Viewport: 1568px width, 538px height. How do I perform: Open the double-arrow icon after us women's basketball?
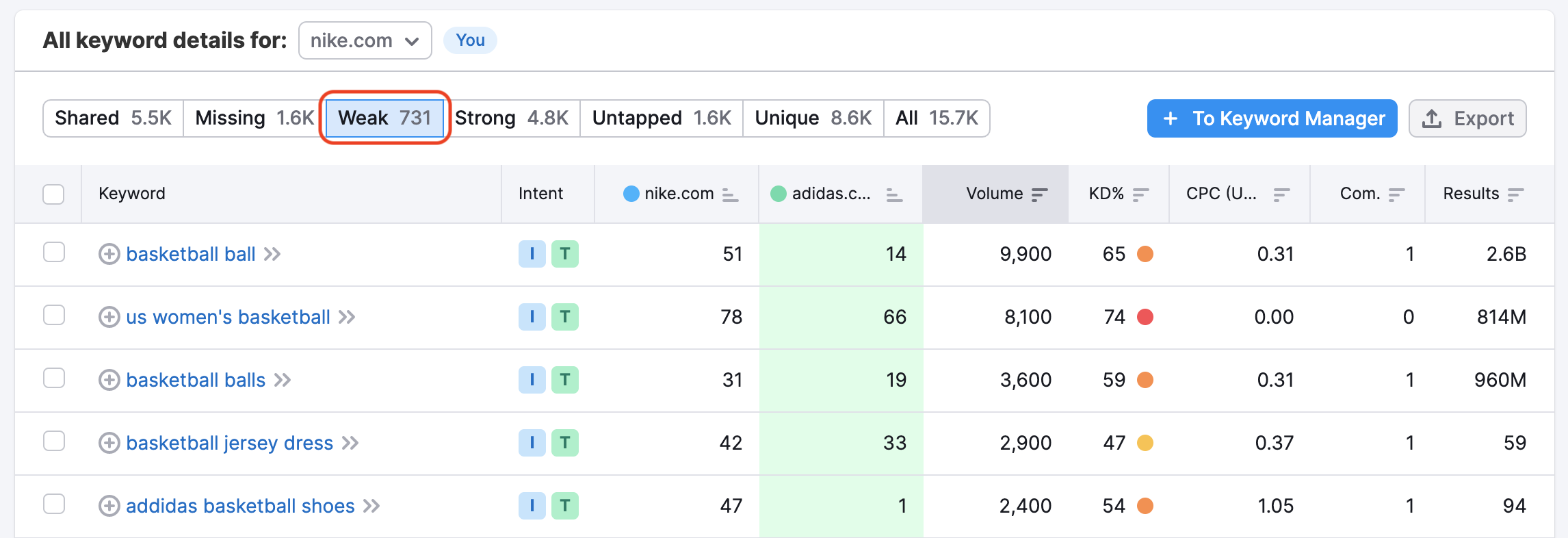[x=347, y=318]
